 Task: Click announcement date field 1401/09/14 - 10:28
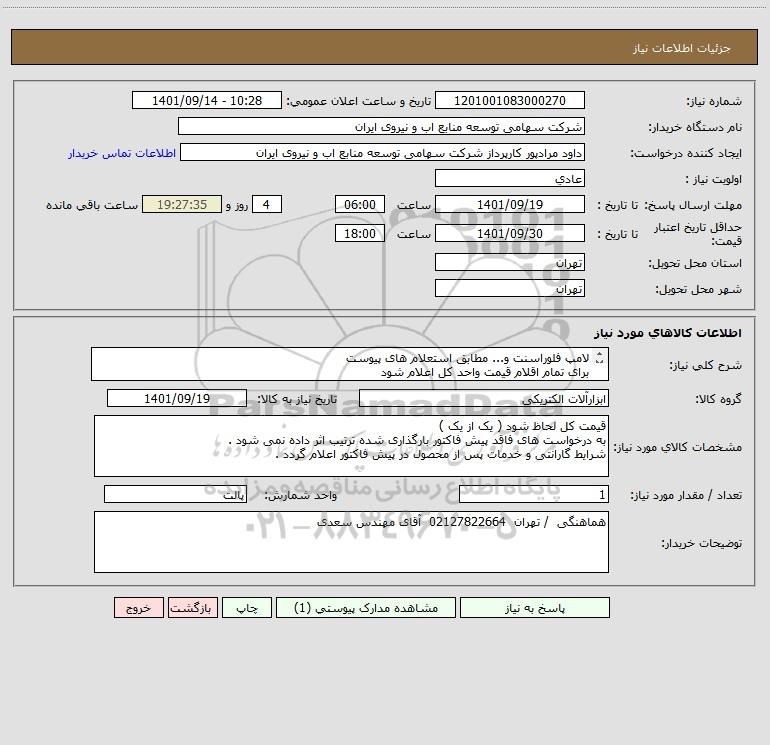(207, 100)
